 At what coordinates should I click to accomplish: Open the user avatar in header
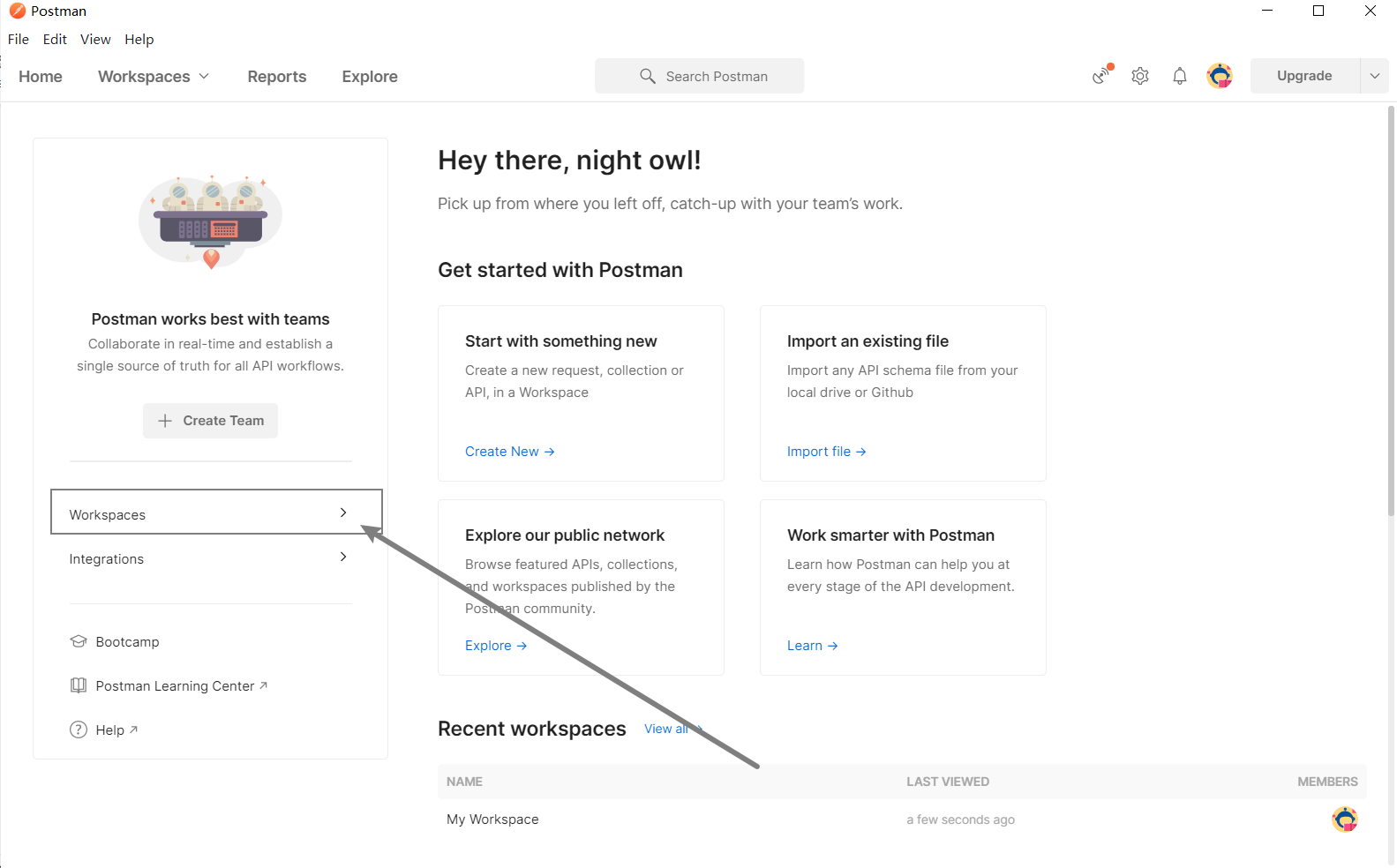(1220, 76)
